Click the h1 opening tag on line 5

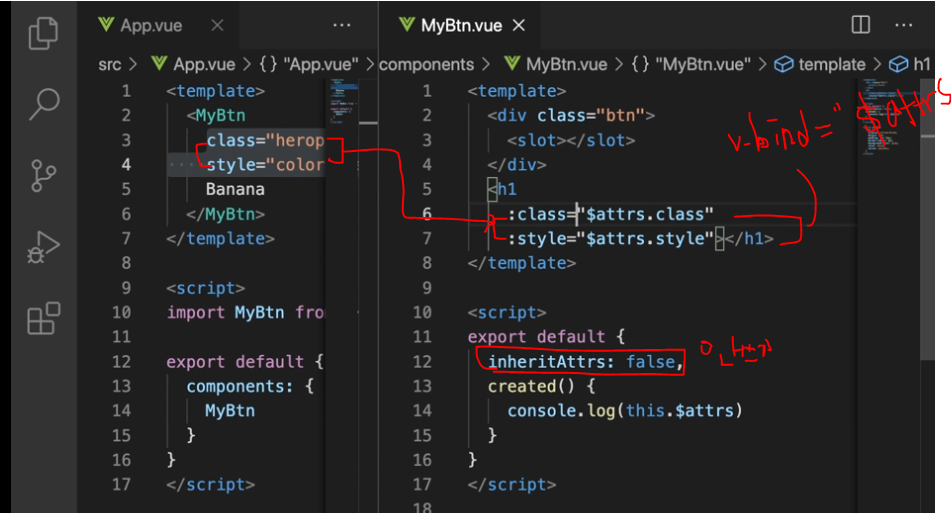click(503, 189)
